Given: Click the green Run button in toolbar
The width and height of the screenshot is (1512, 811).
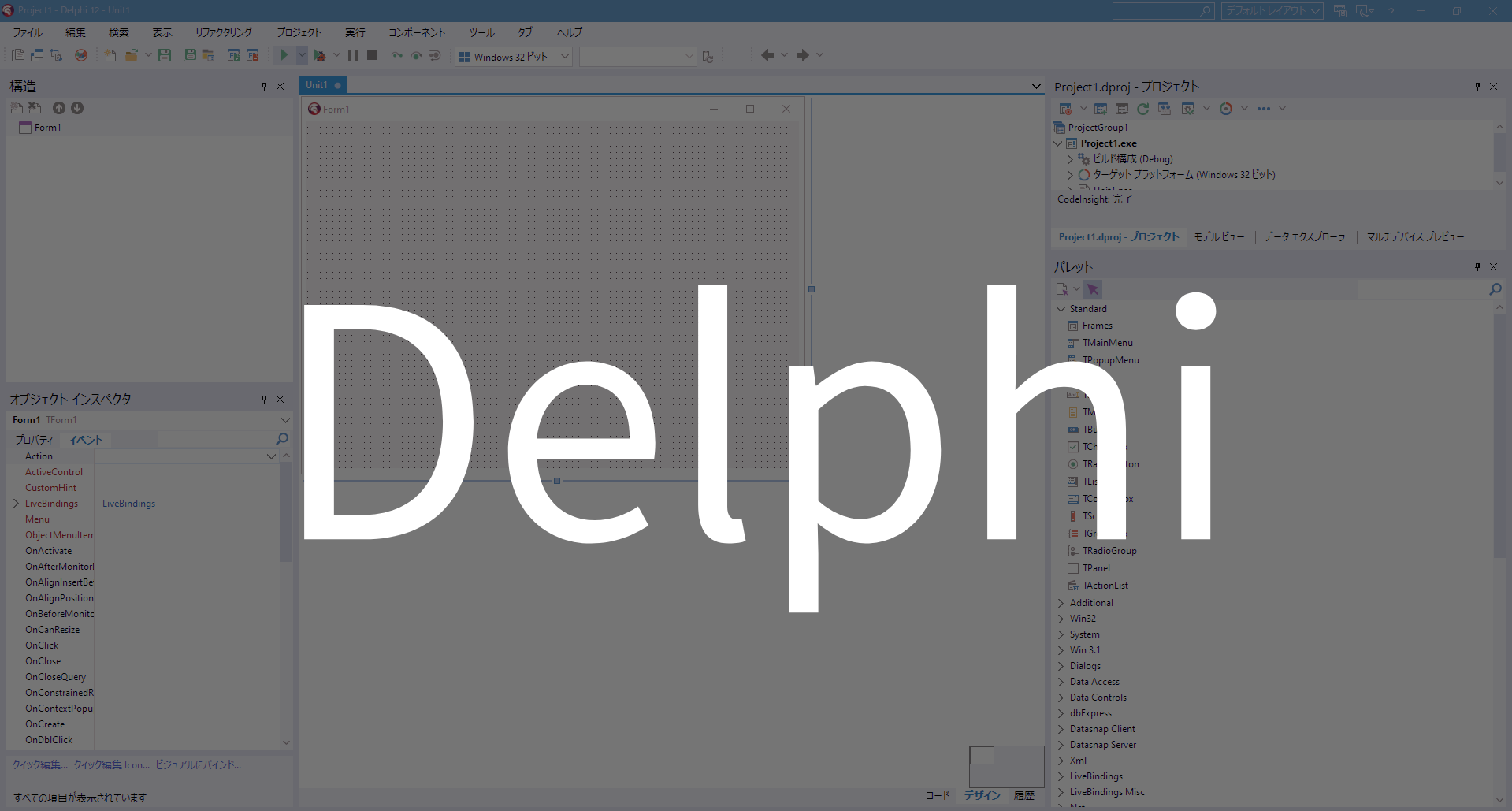Looking at the screenshot, I should point(284,55).
